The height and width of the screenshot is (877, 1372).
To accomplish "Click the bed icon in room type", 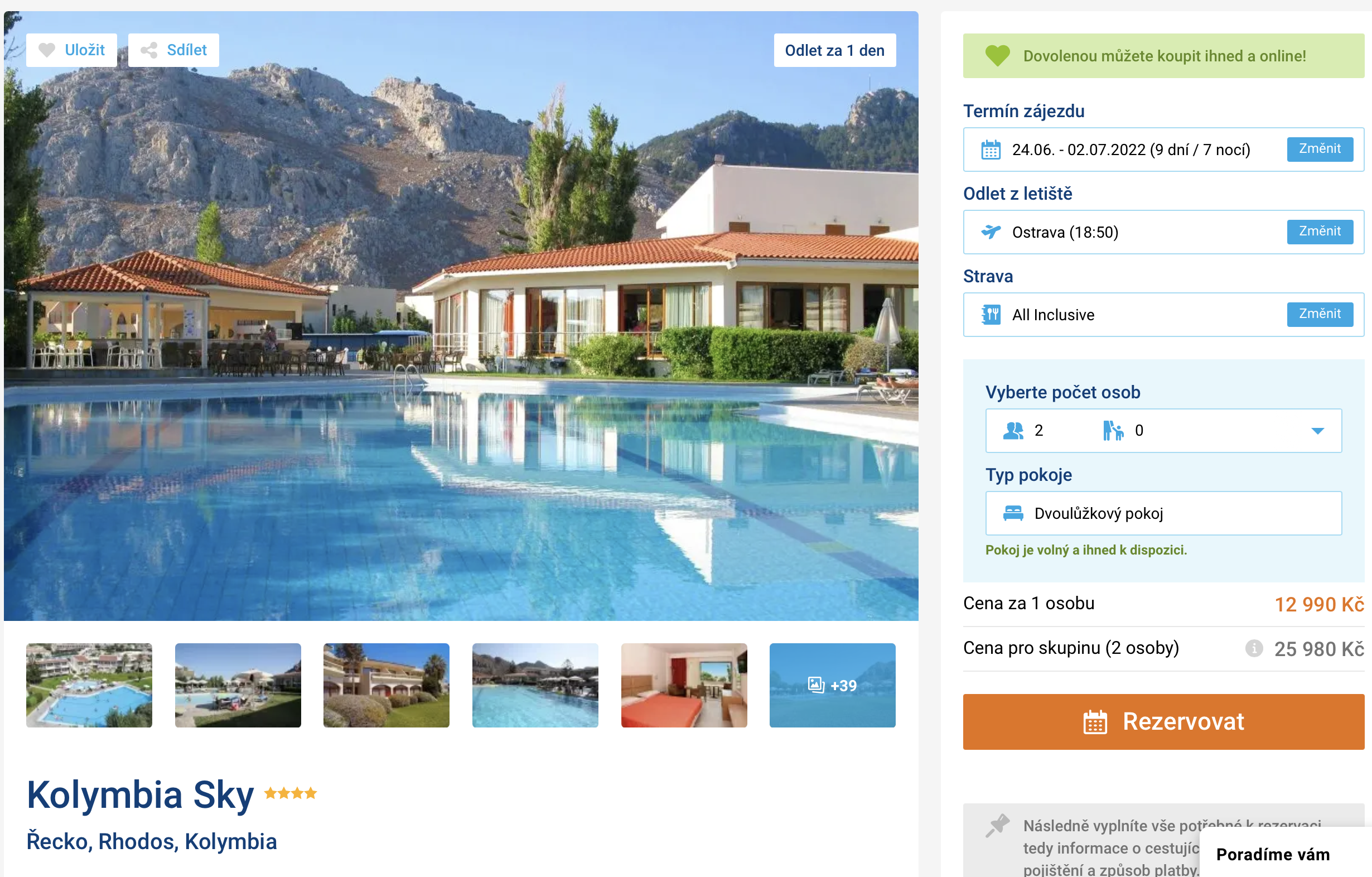I will click(1012, 513).
